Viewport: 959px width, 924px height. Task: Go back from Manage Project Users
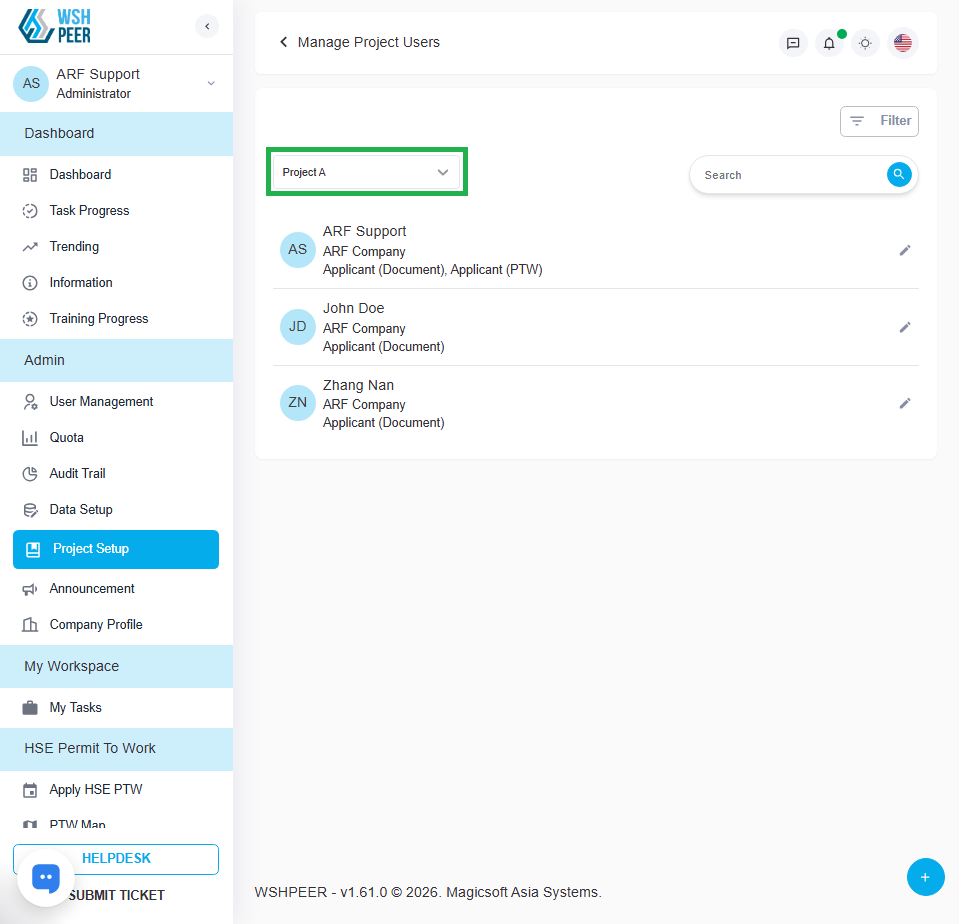point(284,42)
